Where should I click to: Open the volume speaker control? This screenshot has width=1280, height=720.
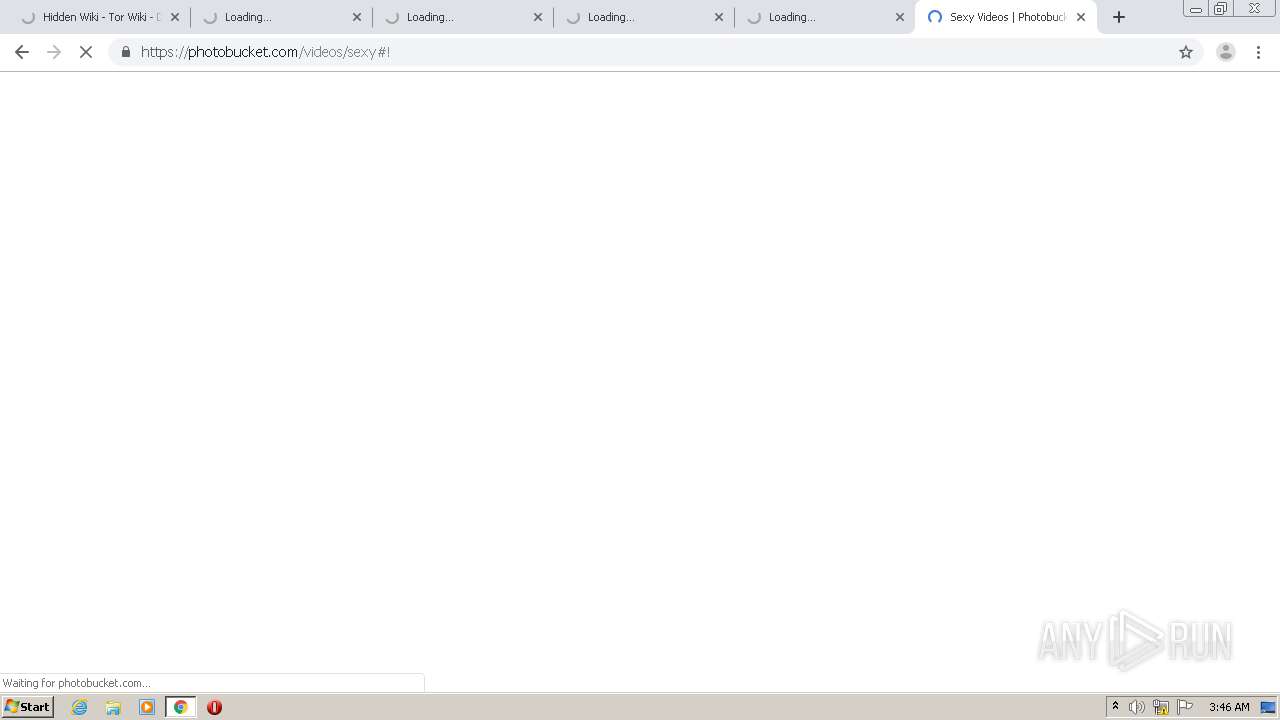(x=1137, y=707)
